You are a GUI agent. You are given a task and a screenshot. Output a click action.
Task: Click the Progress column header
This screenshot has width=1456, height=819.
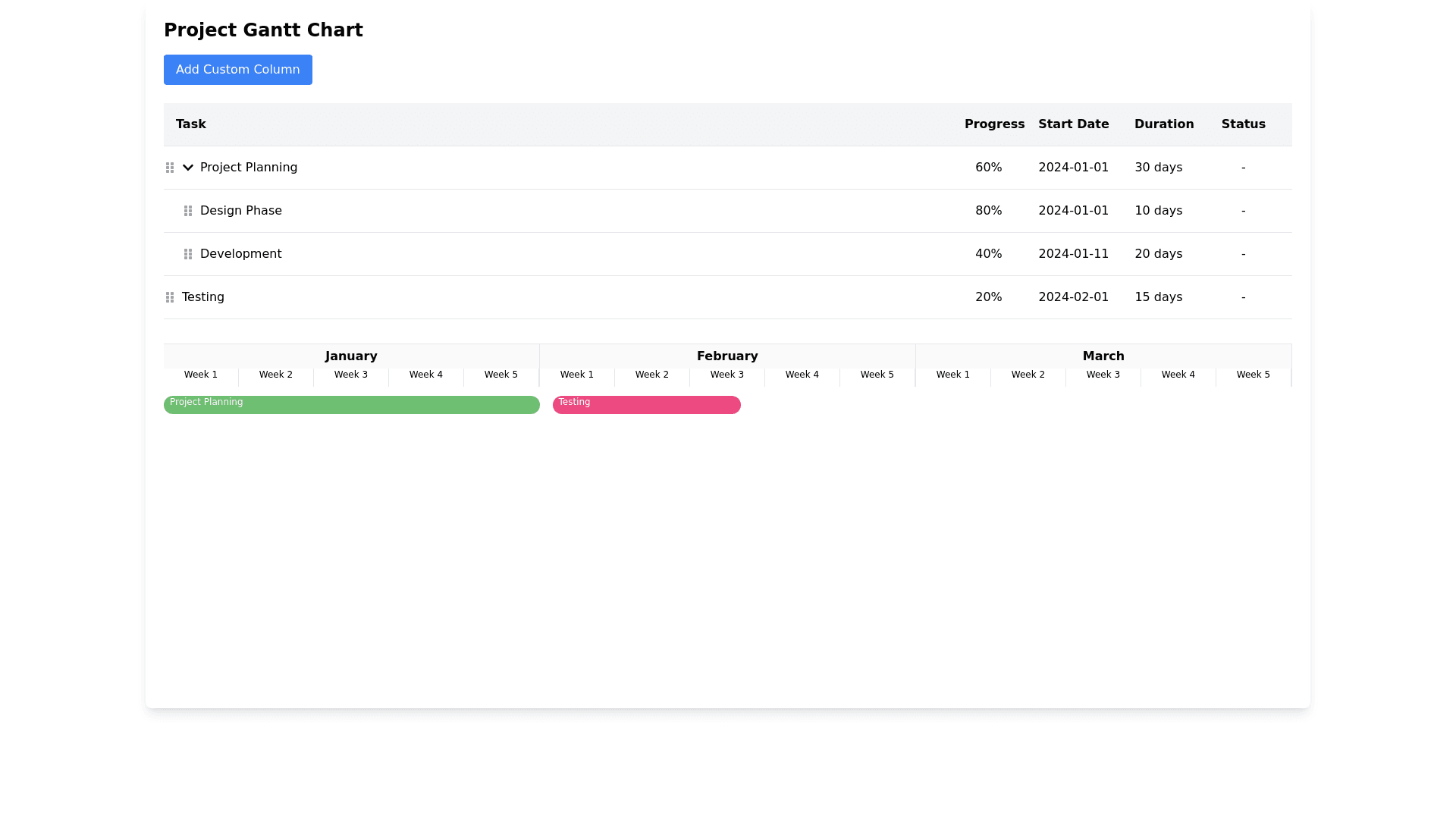(994, 124)
